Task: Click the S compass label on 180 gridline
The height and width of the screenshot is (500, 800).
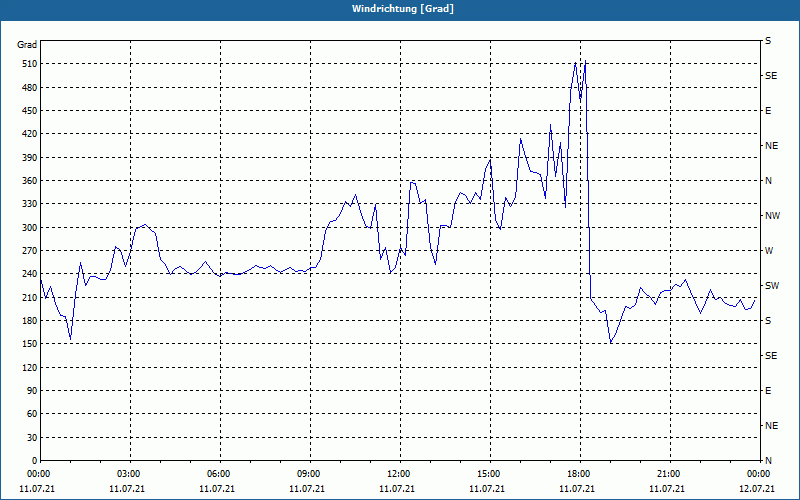Action: (768, 321)
